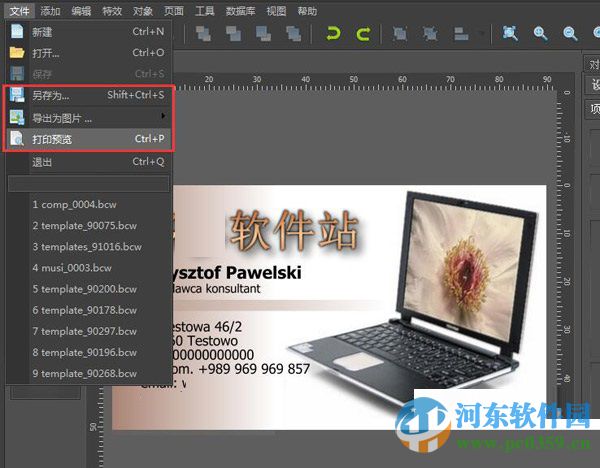600x468 pixels.
Task: Click the 另存为 floppy disk icon
Action: (17, 95)
